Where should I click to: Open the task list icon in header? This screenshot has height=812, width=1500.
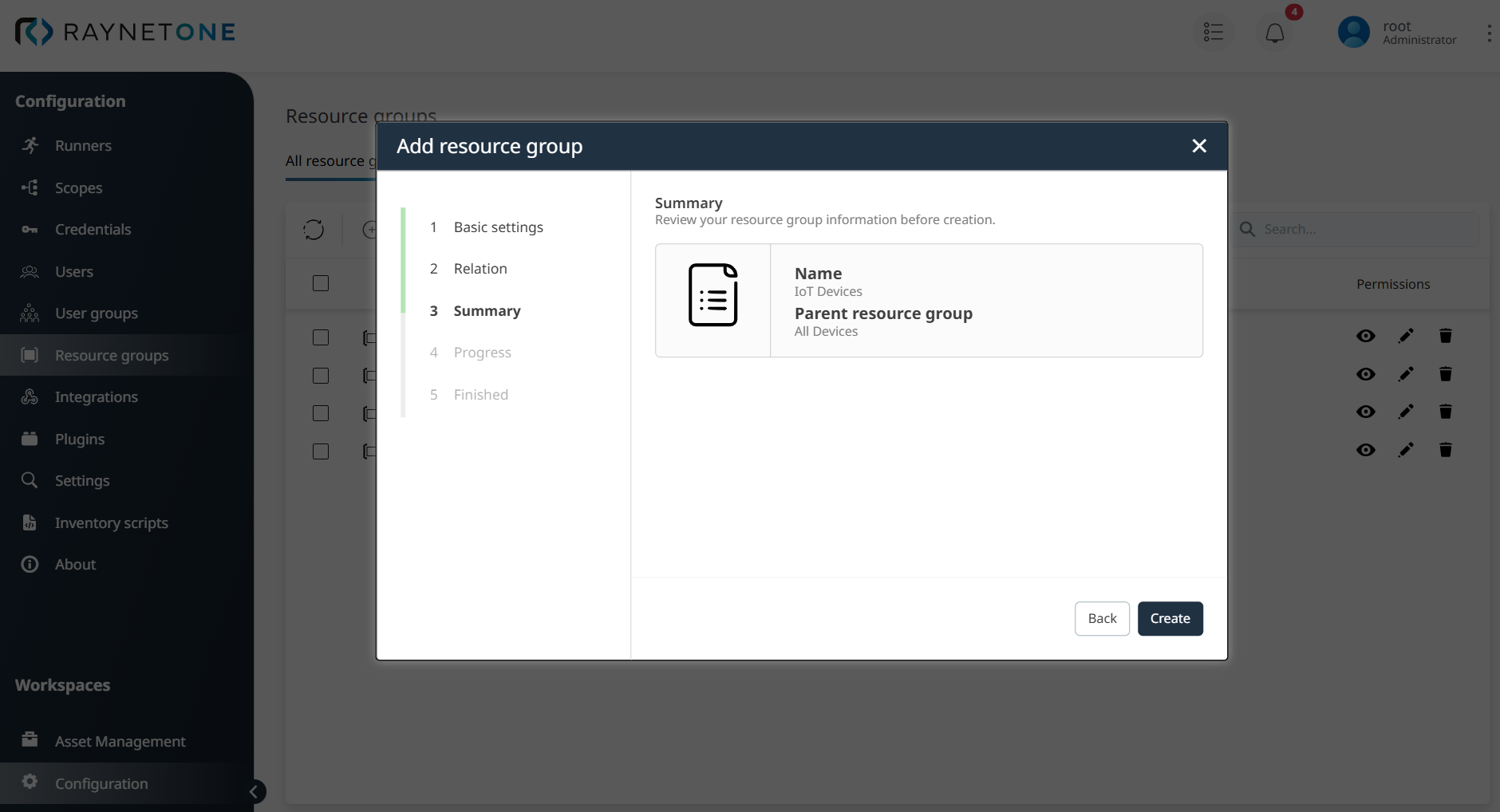pos(1213,32)
